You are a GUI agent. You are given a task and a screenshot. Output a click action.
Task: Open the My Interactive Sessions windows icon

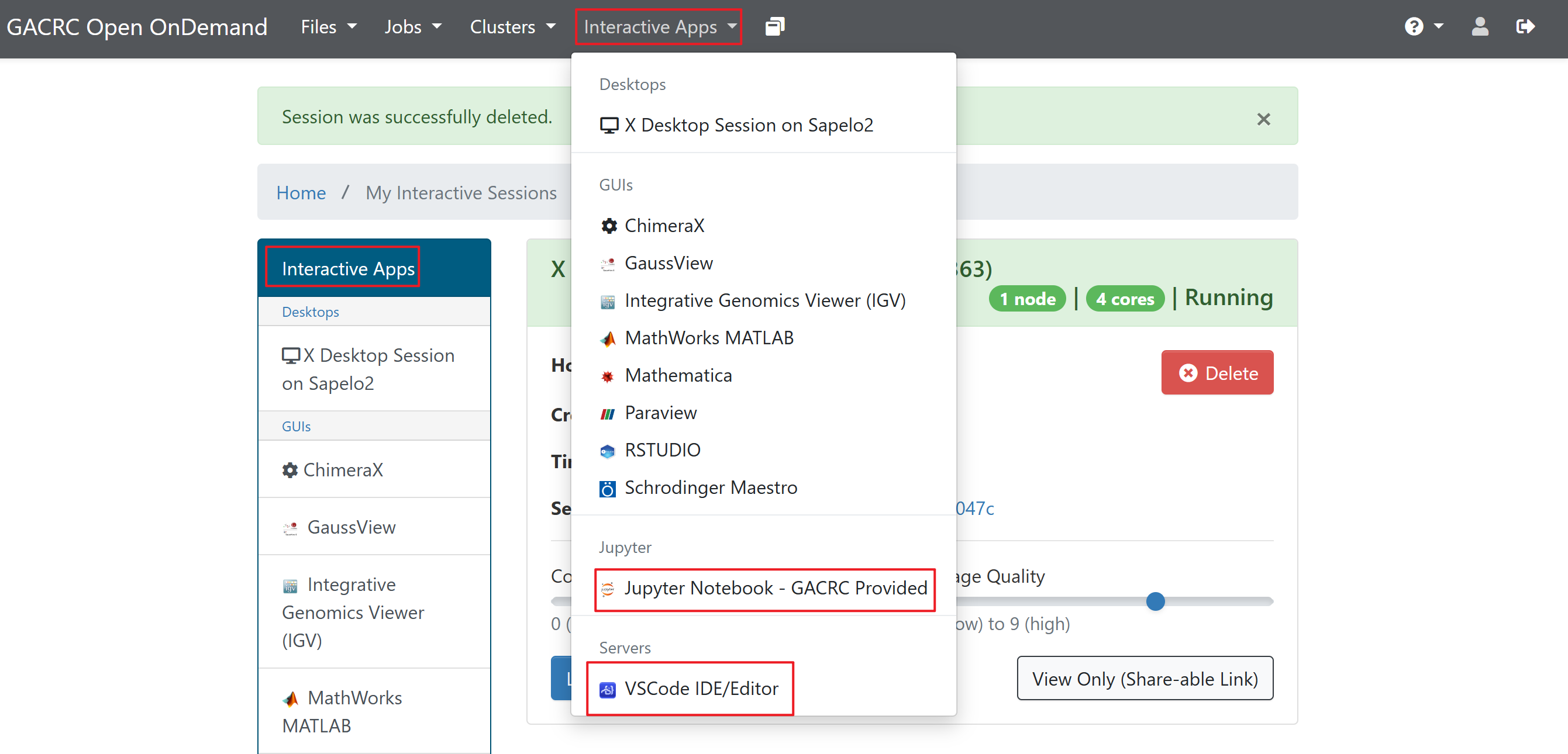point(774,27)
